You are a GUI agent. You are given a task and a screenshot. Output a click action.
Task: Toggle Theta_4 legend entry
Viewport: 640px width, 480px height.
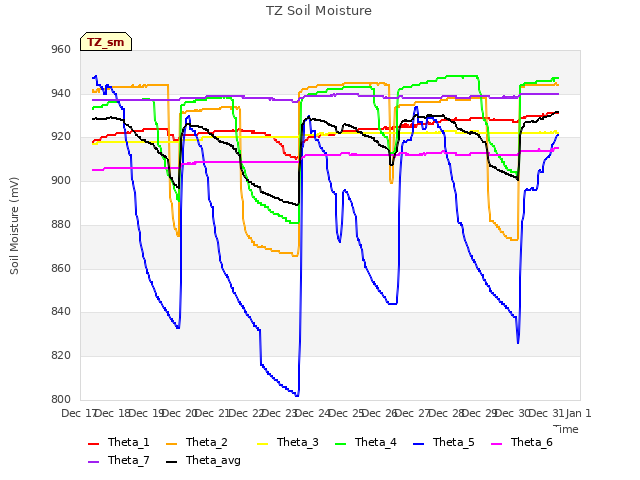click(366, 442)
